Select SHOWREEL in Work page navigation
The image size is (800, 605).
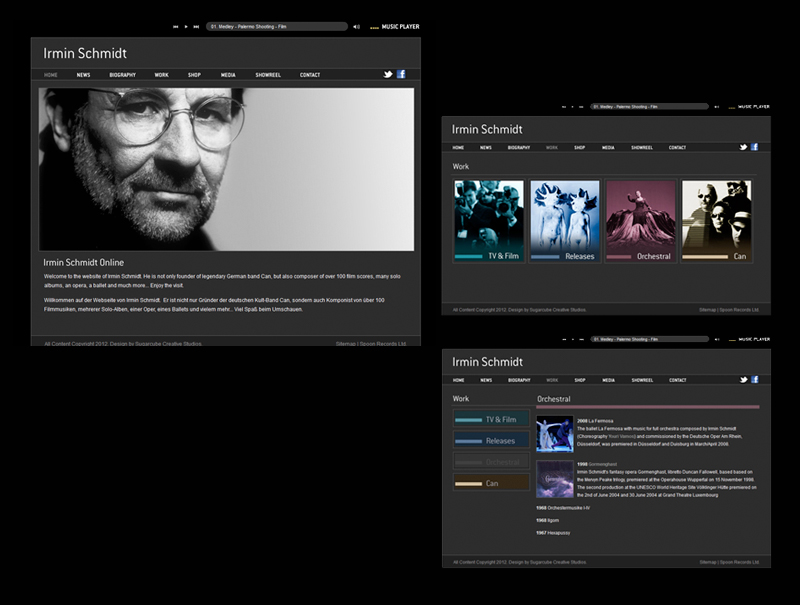(x=642, y=148)
